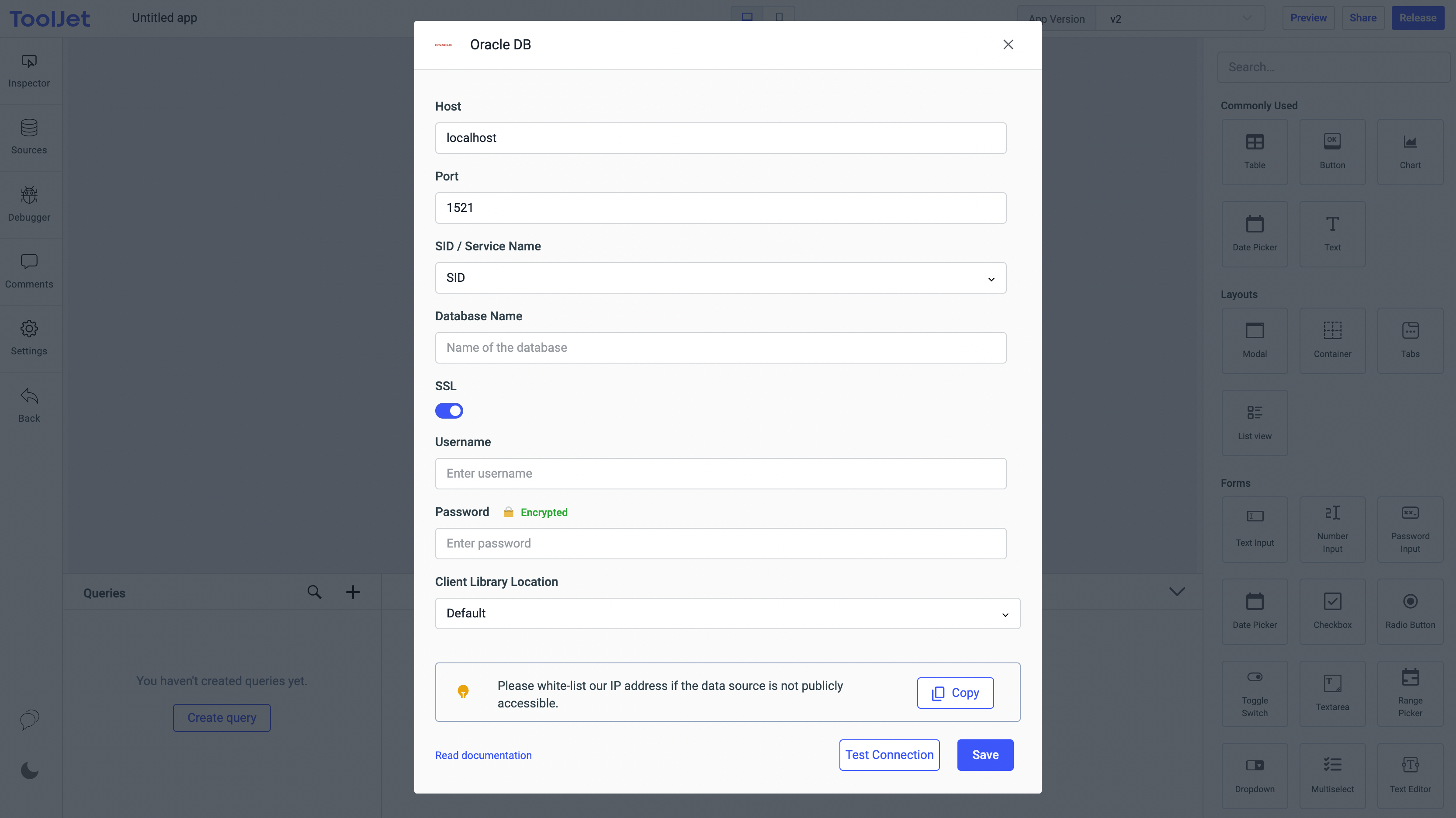Expand the Client Library Location dropdown
The image size is (1456, 818).
pos(727,613)
